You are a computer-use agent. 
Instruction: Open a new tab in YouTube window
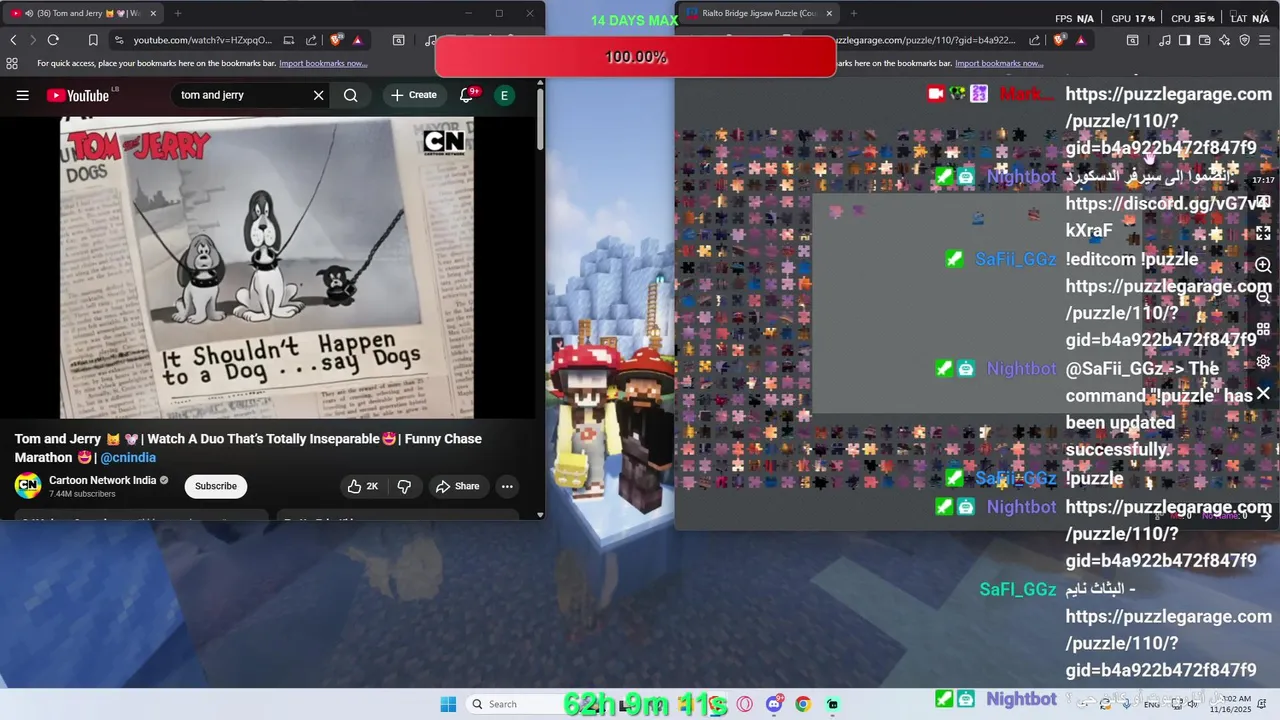pos(178,13)
